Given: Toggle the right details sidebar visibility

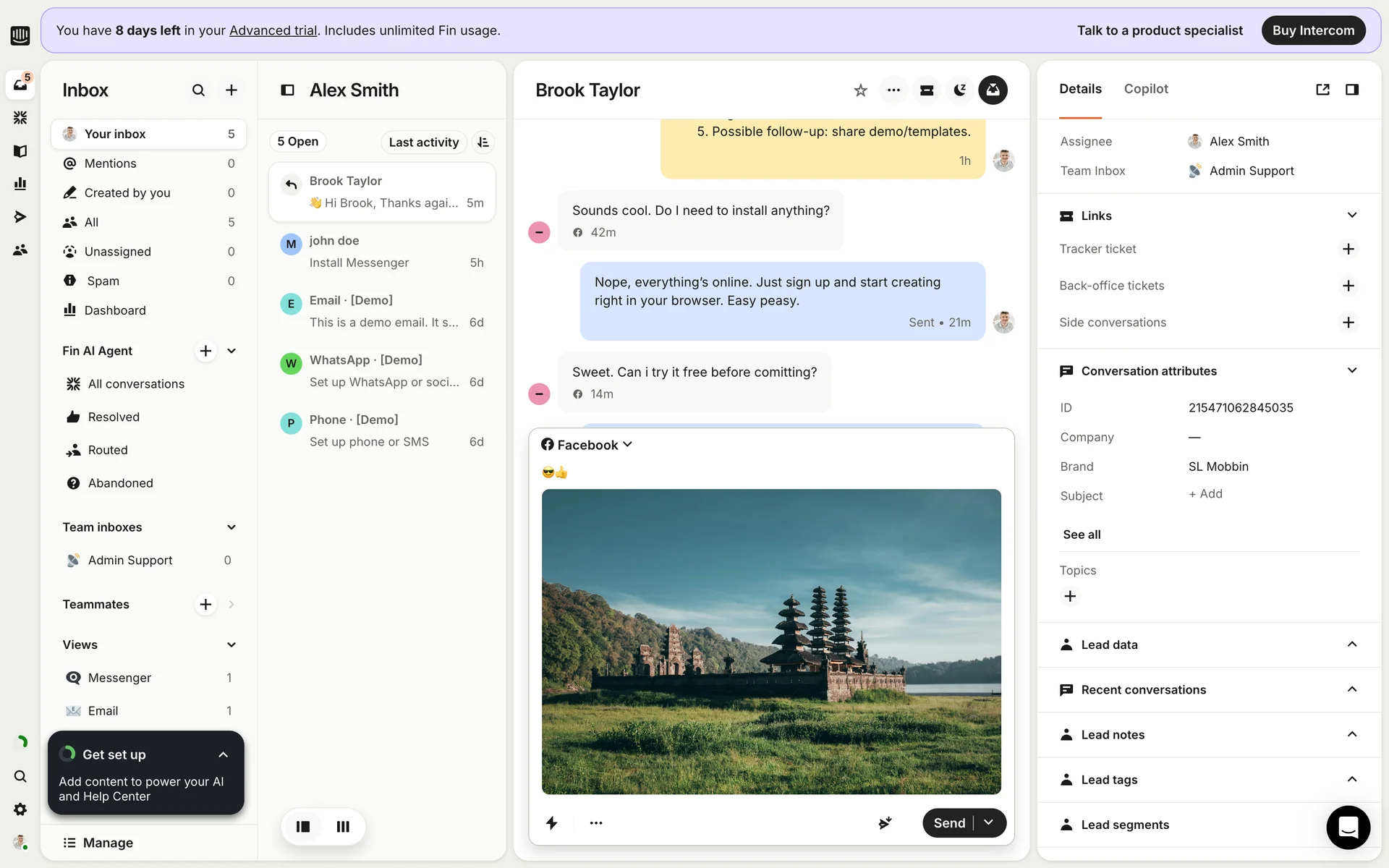Looking at the screenshot, I should tap(1351, 90).
